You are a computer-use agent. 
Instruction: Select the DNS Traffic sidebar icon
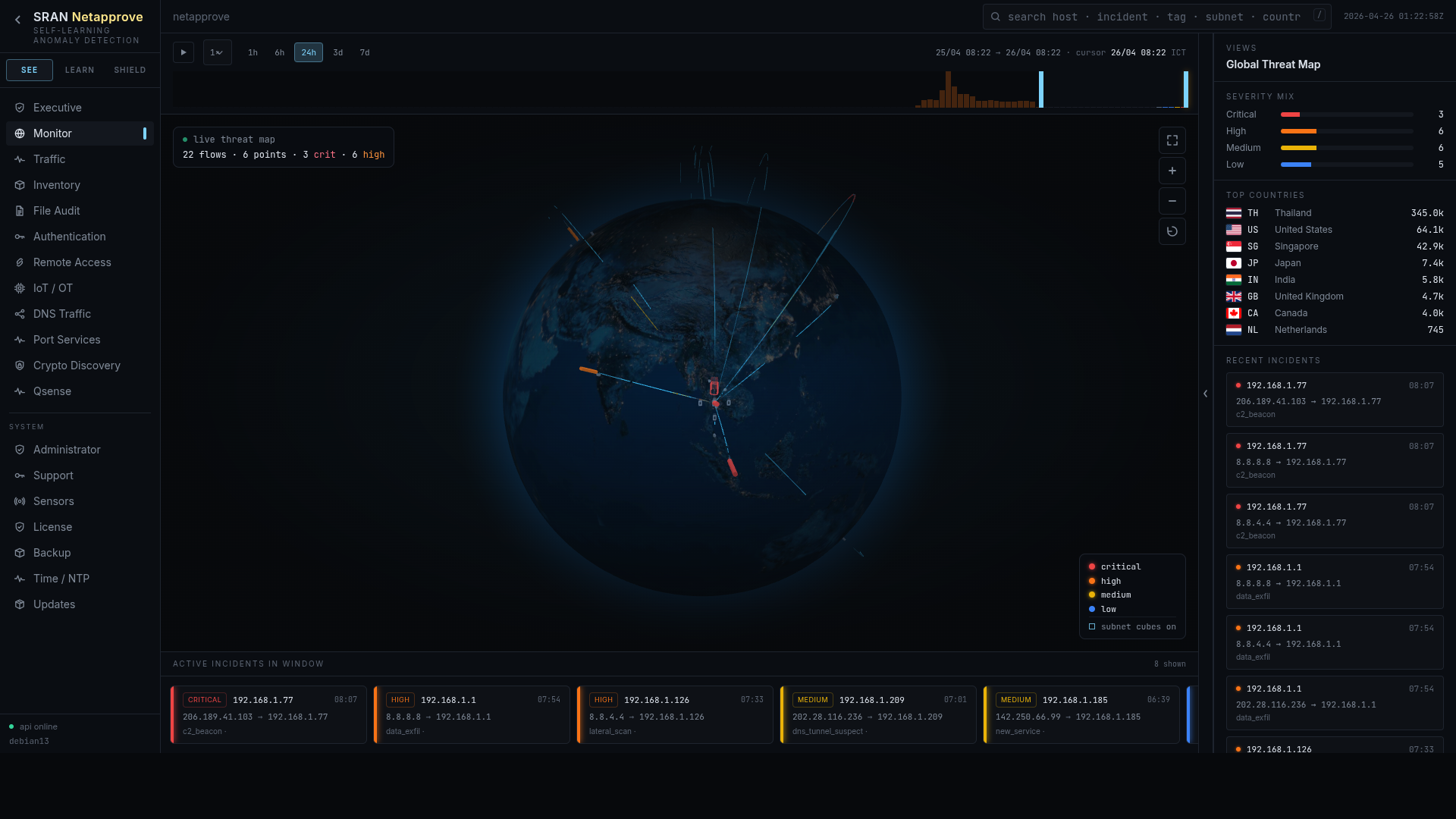19,314
